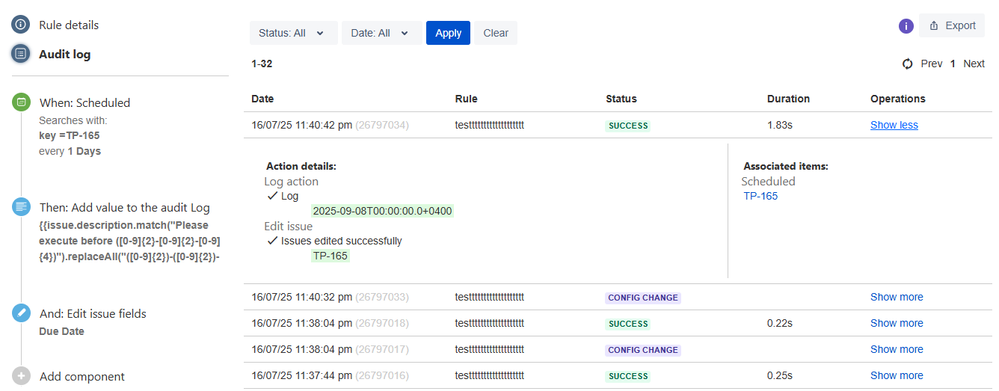This screenshot has height=391, width=999.
Task: Select the green Scheduled trigger icon
Action: click(21, 102)
